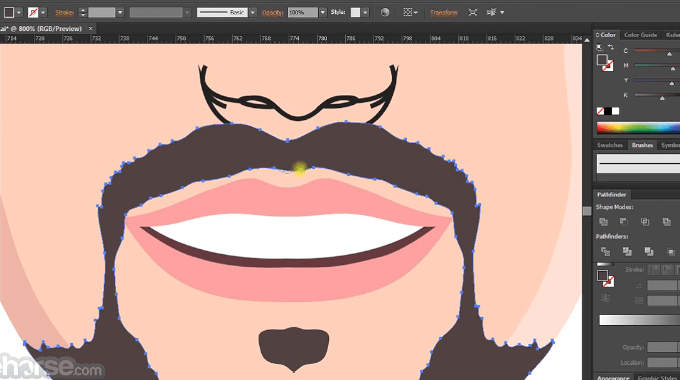680x380 pixels.
Task: Click the Crop pathfinder icon
Action: pos(671,251)
